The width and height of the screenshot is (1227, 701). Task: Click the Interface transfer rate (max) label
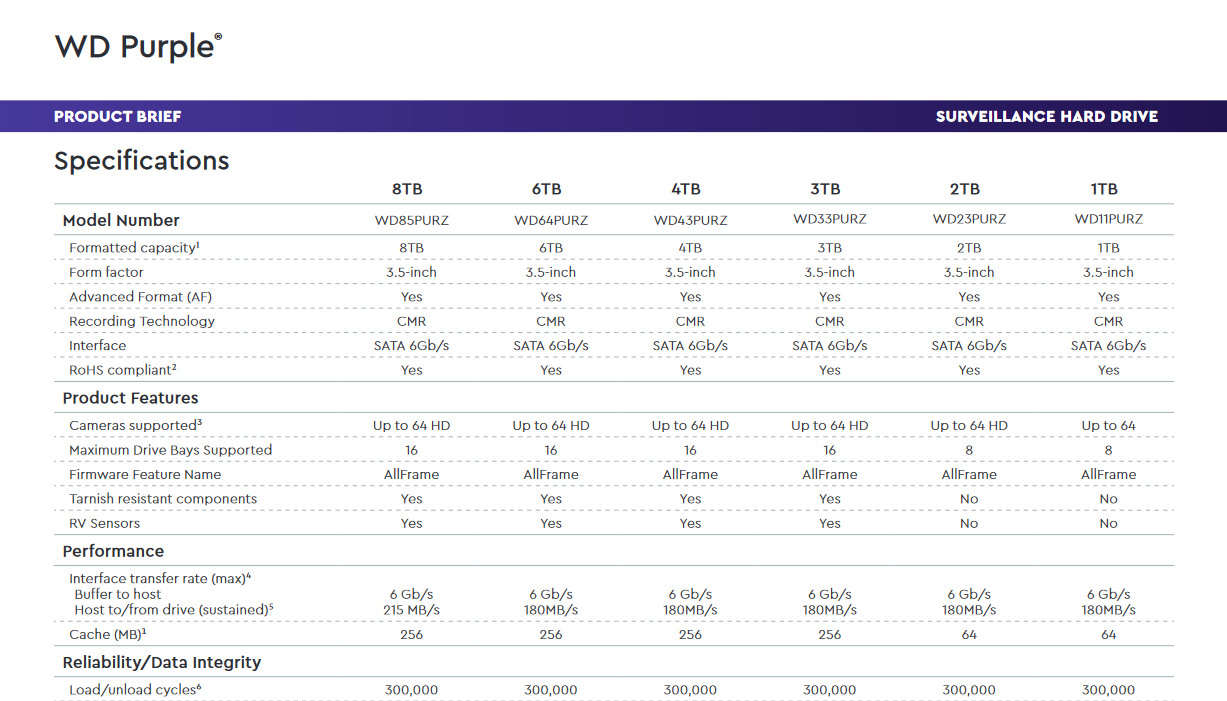pos(160,578)
